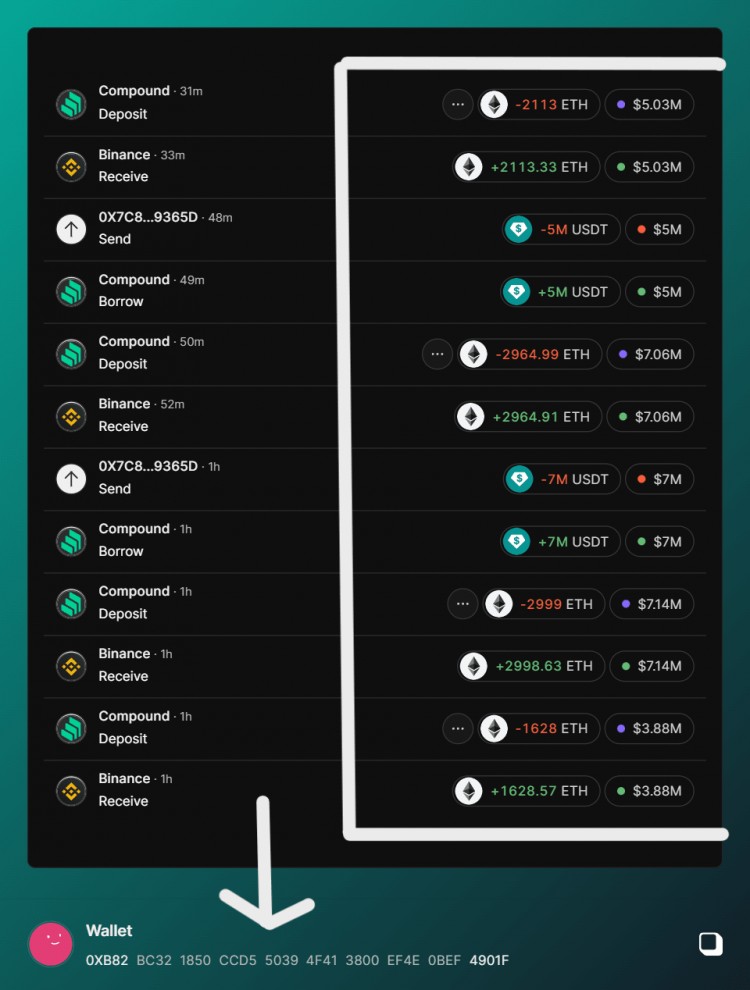Open Compound link on 50m Deposit row
750x990 pixels.
134,342
